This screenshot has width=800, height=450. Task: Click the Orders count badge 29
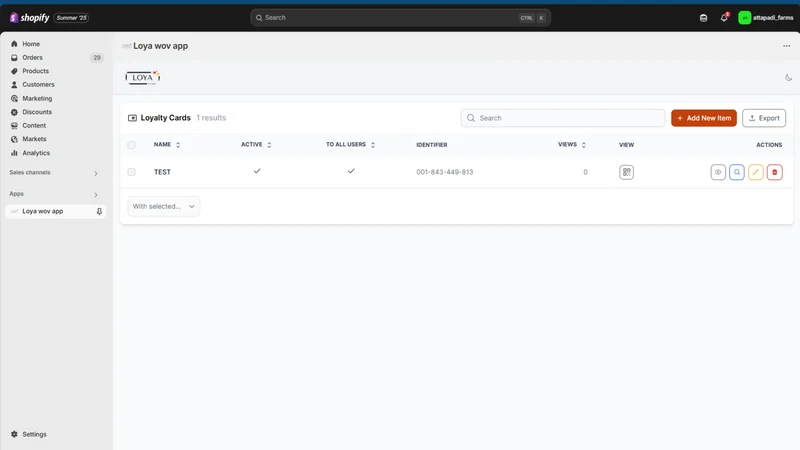(x=97, y=58)
